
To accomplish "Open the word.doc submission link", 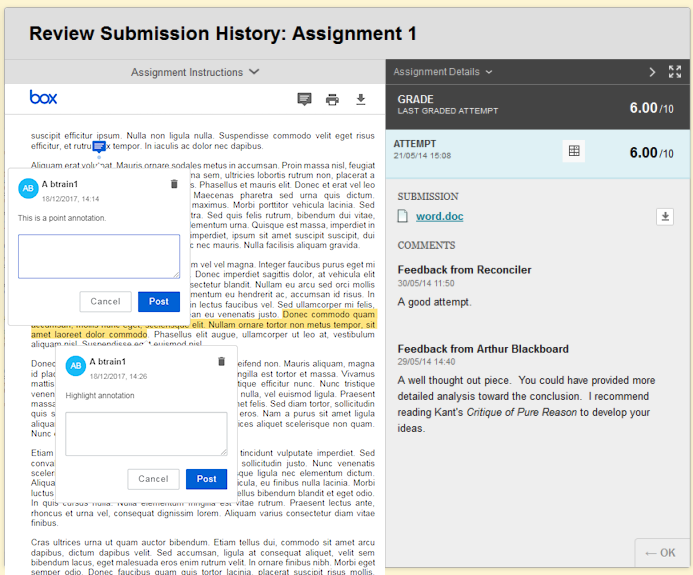I will click(439, 216).
